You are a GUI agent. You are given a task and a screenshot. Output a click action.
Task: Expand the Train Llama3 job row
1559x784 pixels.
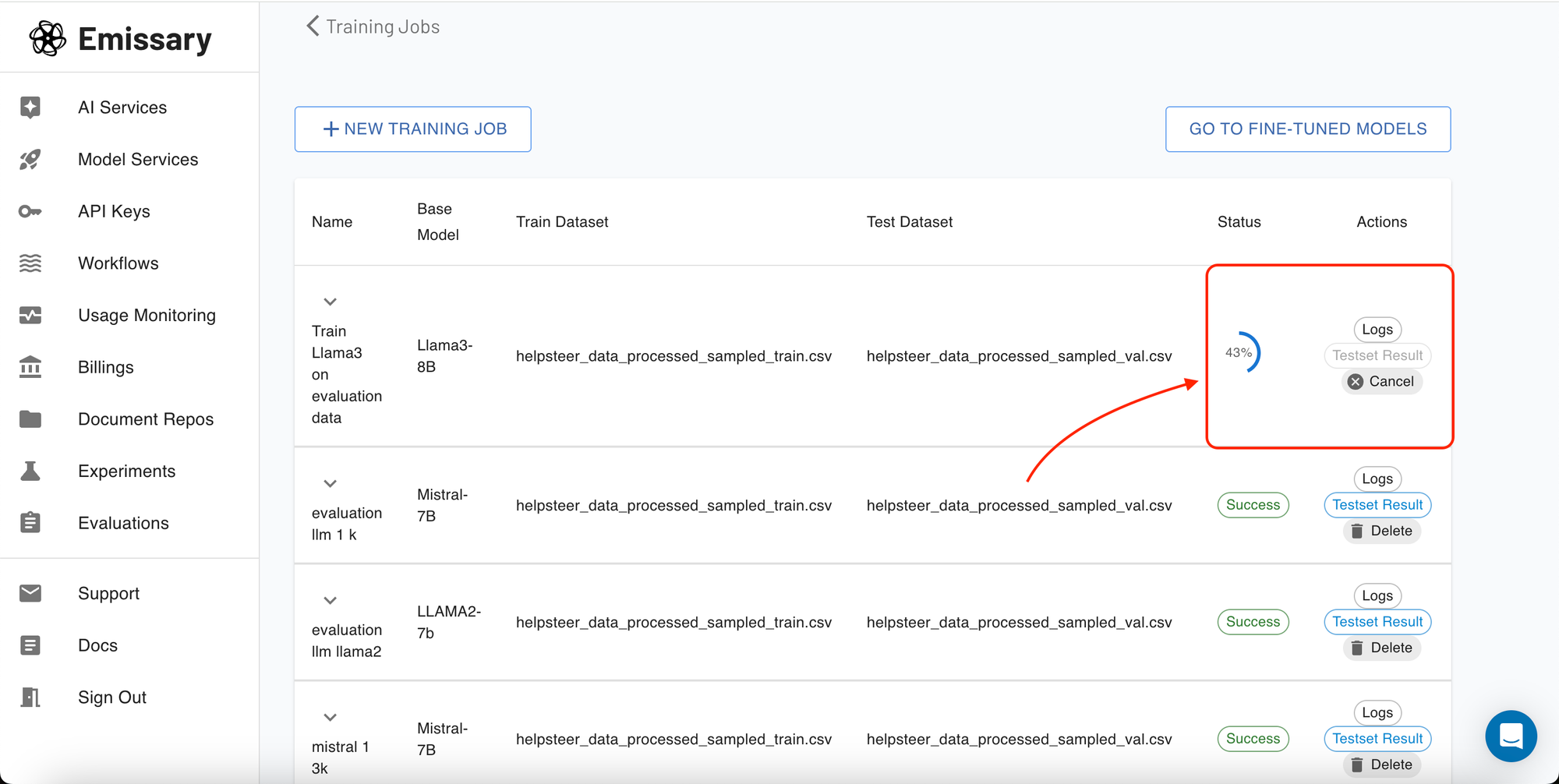pyautogui.click(x=330, y=302)
